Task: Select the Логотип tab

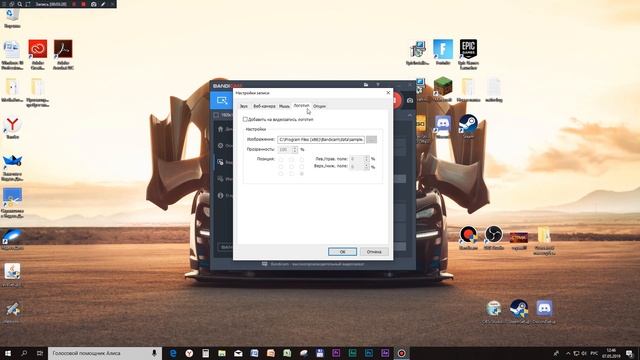Action: (301, 106)
